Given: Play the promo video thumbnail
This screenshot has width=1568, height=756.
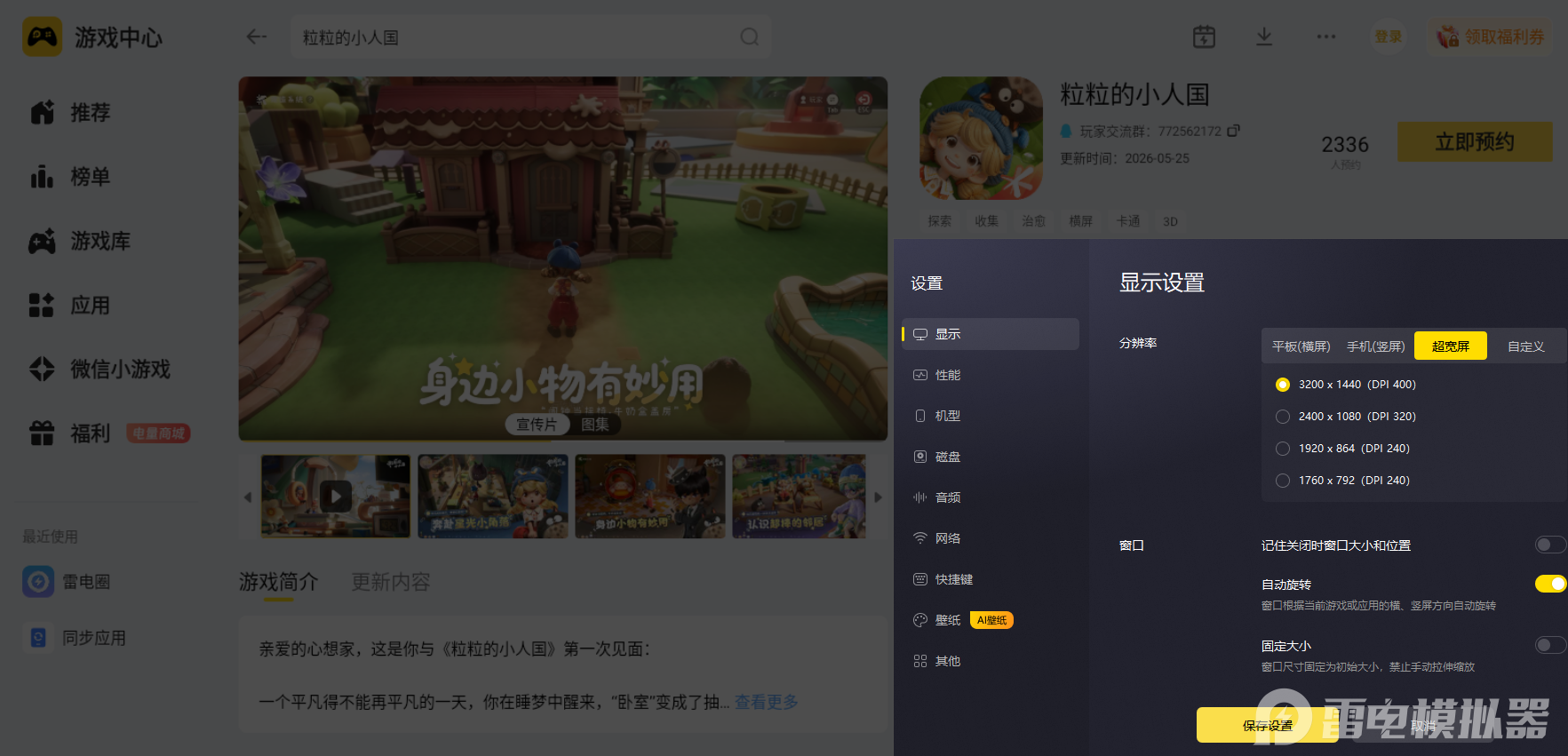Looking at the screenshot, I should tap(336, 496).
